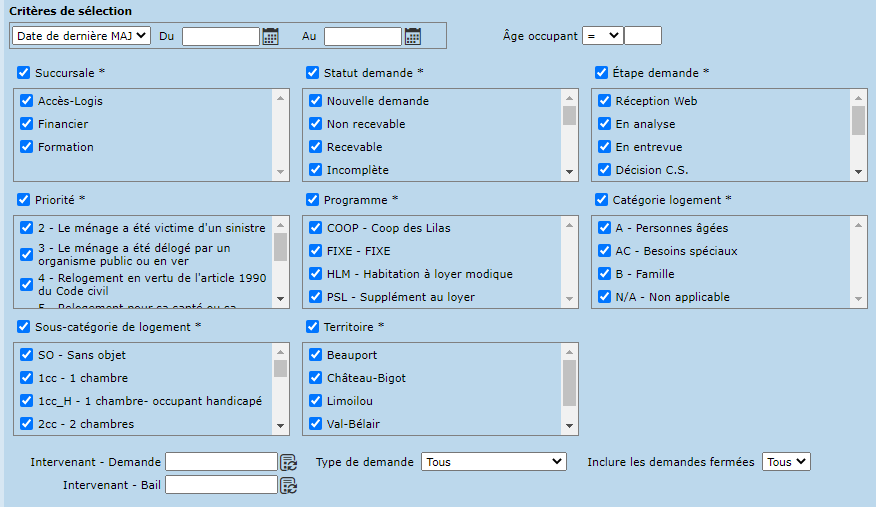This screenshot has width=876, height=507.
Task: Open 'Inclure les demandes fermées' dropdown
Action: (786, 462)
